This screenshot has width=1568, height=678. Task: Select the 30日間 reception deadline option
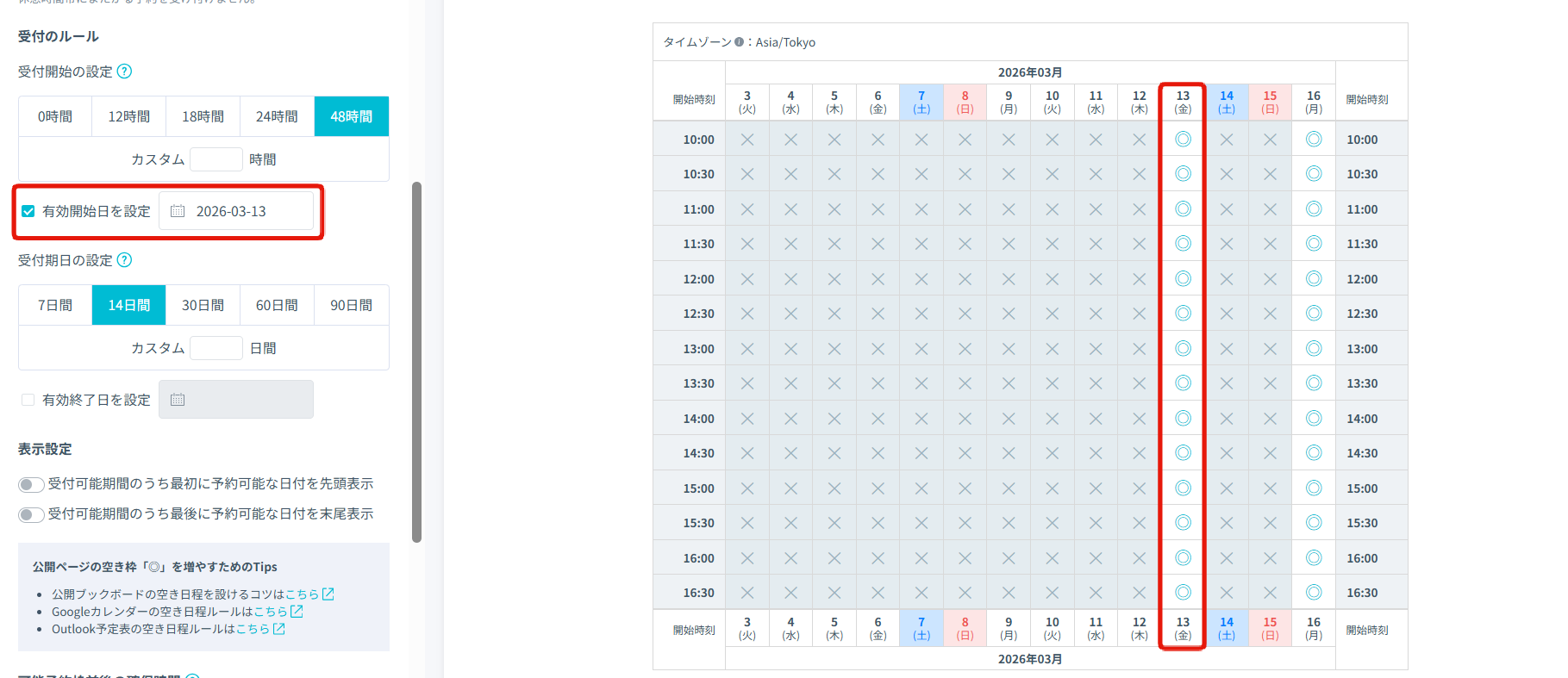[x=203, y=305]
